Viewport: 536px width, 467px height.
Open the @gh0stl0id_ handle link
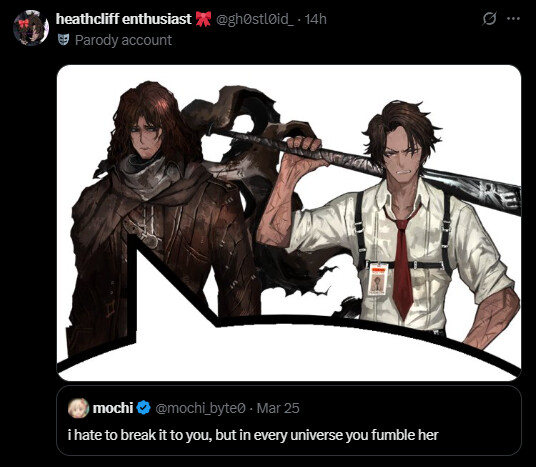[x=255, y=19]
